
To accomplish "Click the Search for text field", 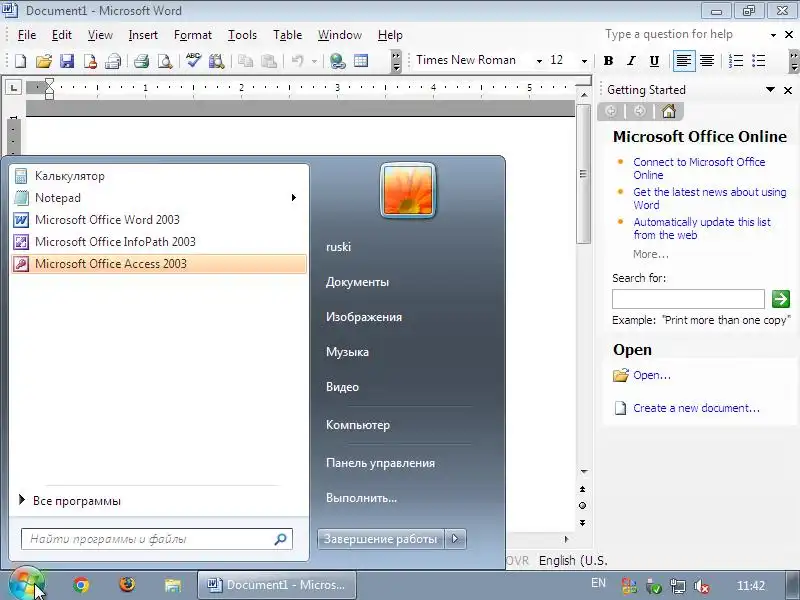I will 688,299.
